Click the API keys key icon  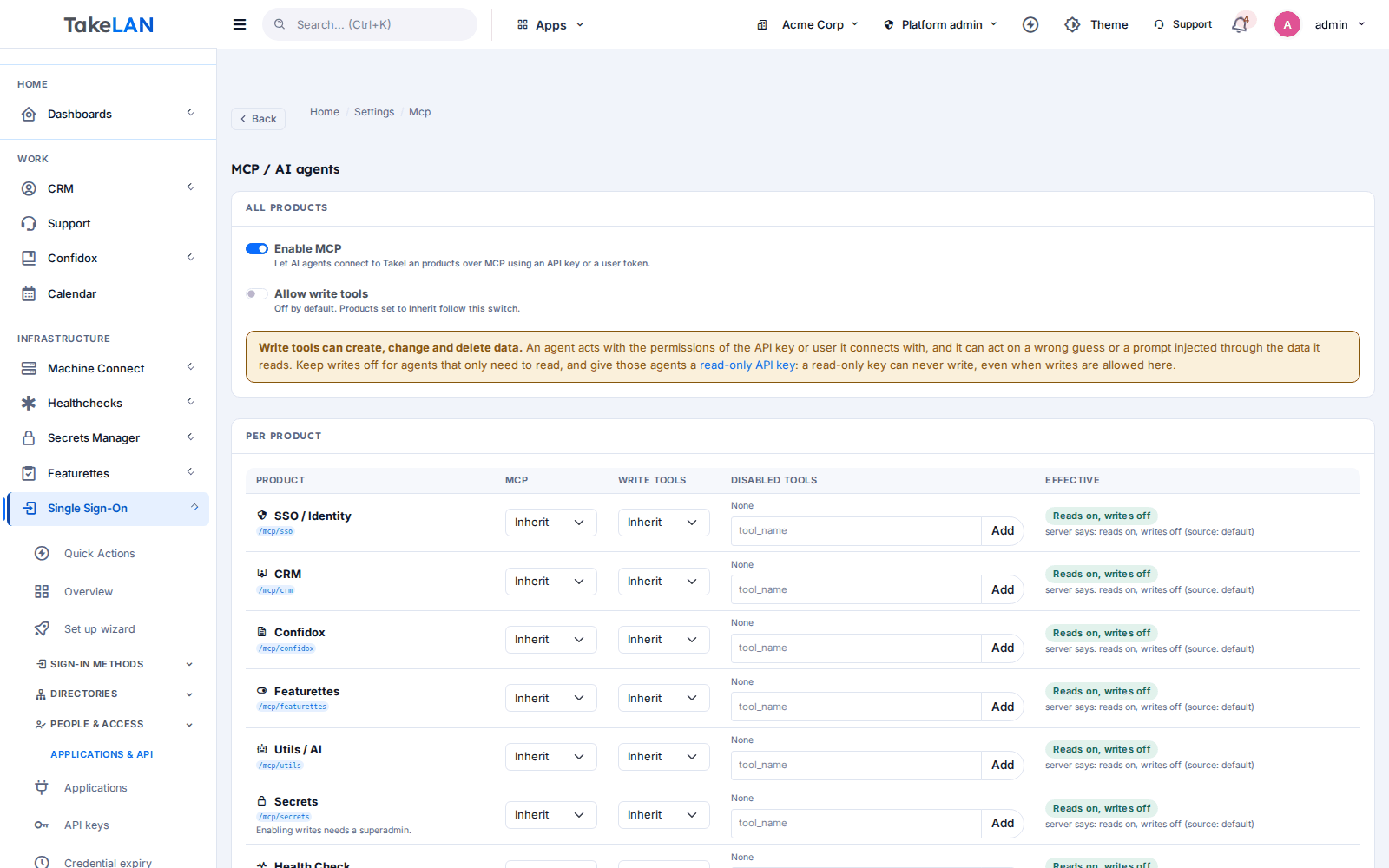point(42,825)
